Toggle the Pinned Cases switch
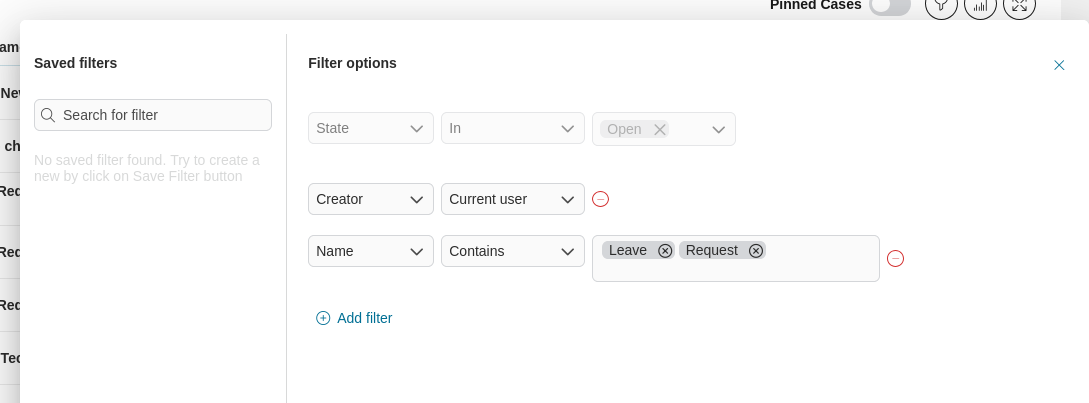 tap(890, 6)
